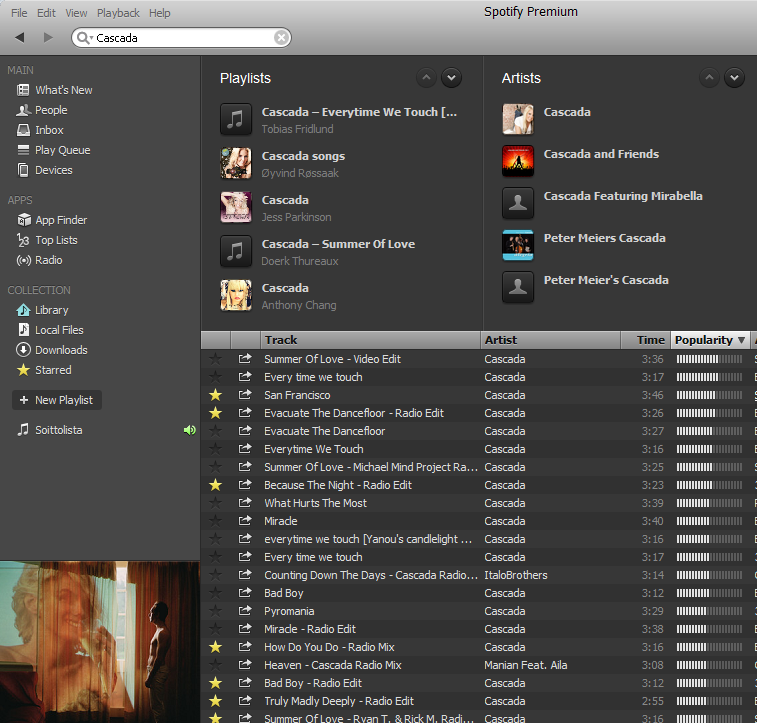Select ItaloBrothers artist in track list
The height and width of the screenshot is (723, 757).
coord(516,575)
